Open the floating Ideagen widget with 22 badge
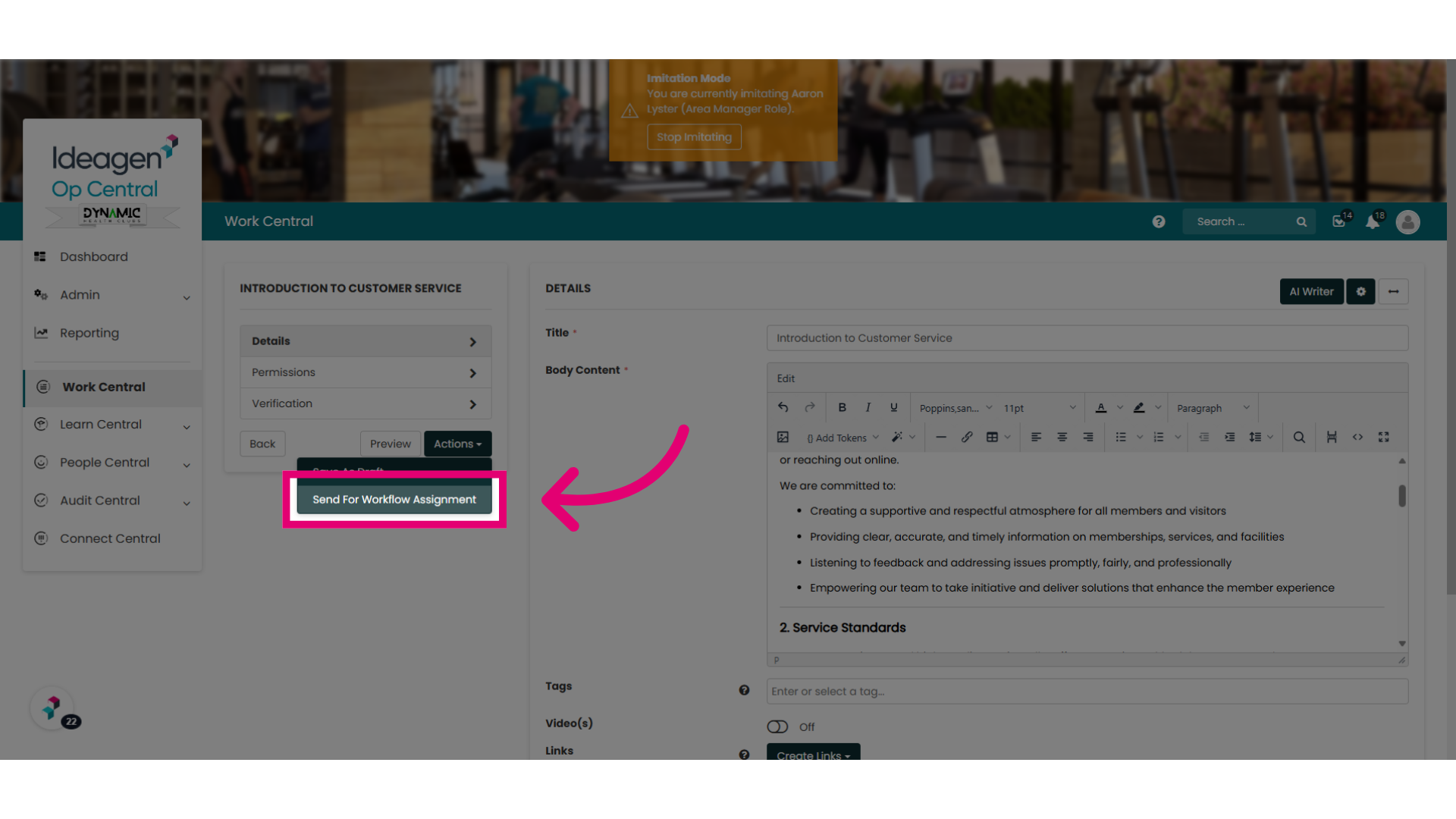The width and height of the screenshot is (1456, 819). point(52,708)
